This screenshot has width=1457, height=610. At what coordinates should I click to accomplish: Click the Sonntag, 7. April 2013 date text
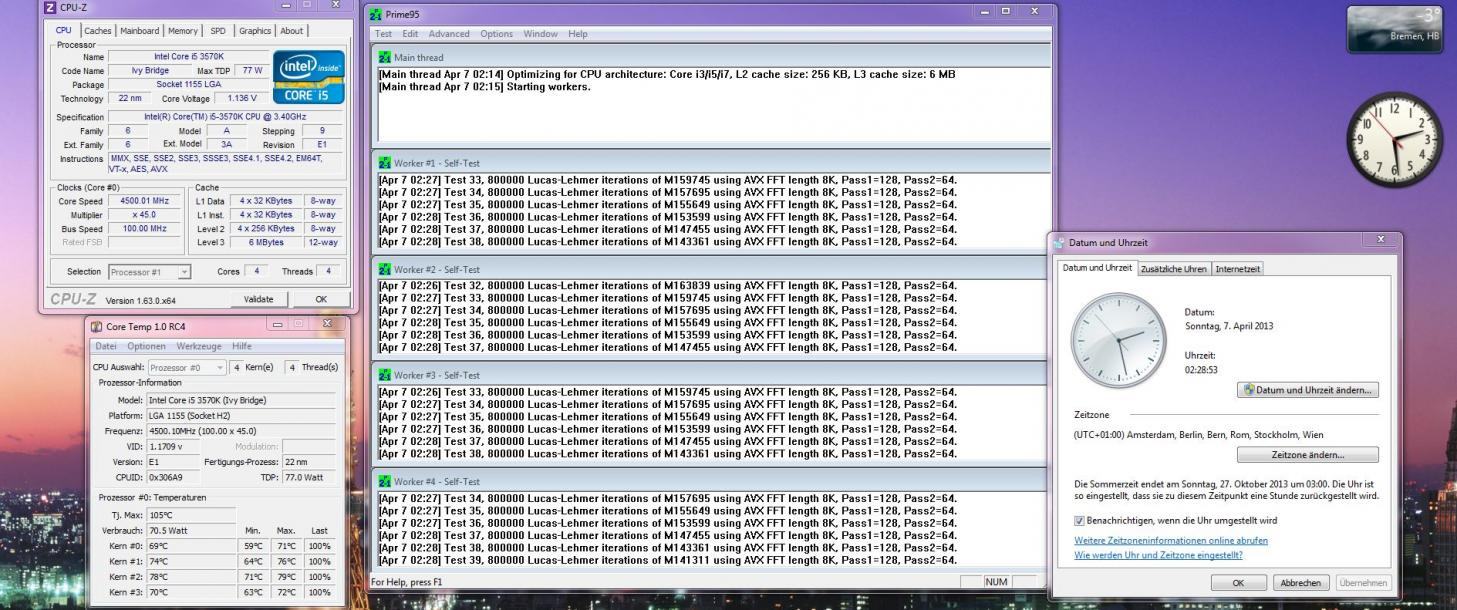(x=1229, y=326)
